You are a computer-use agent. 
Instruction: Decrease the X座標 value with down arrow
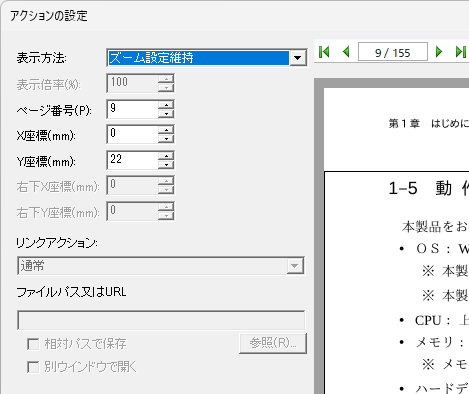166,139
